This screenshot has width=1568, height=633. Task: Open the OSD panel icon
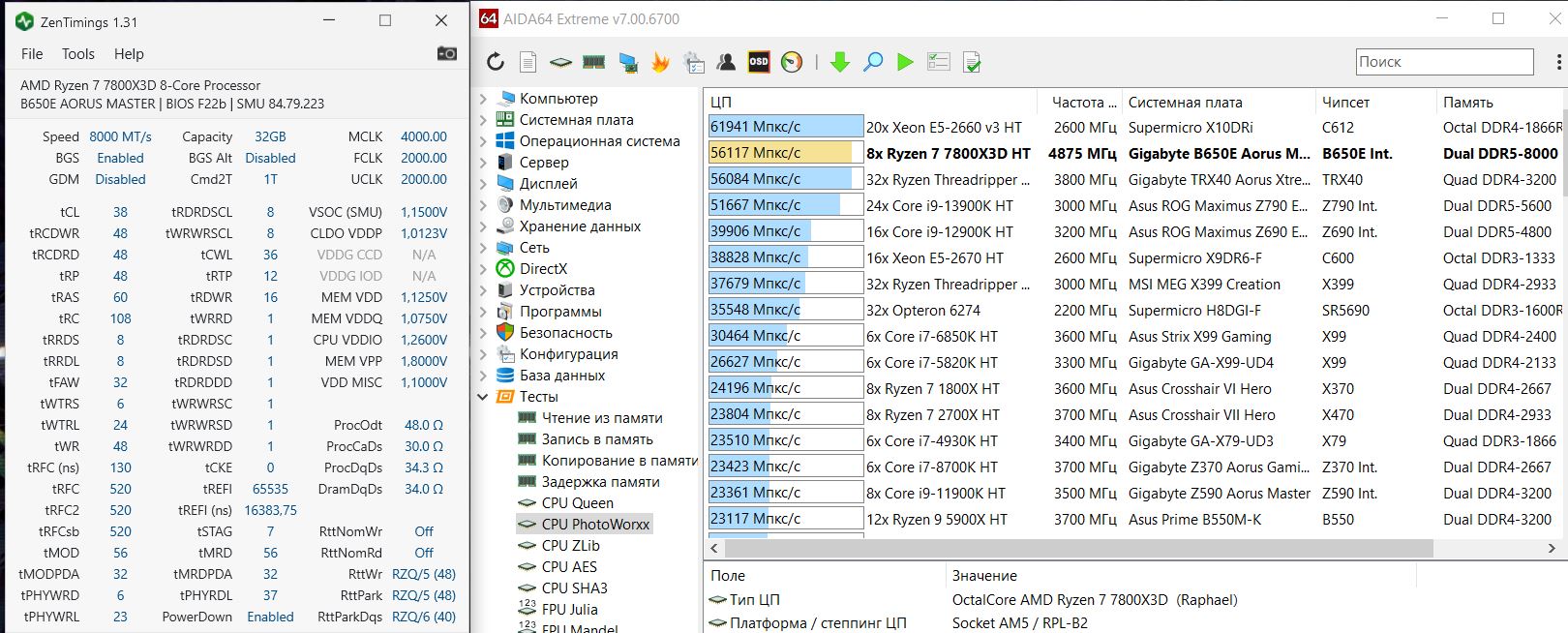(x=759, y=62)
